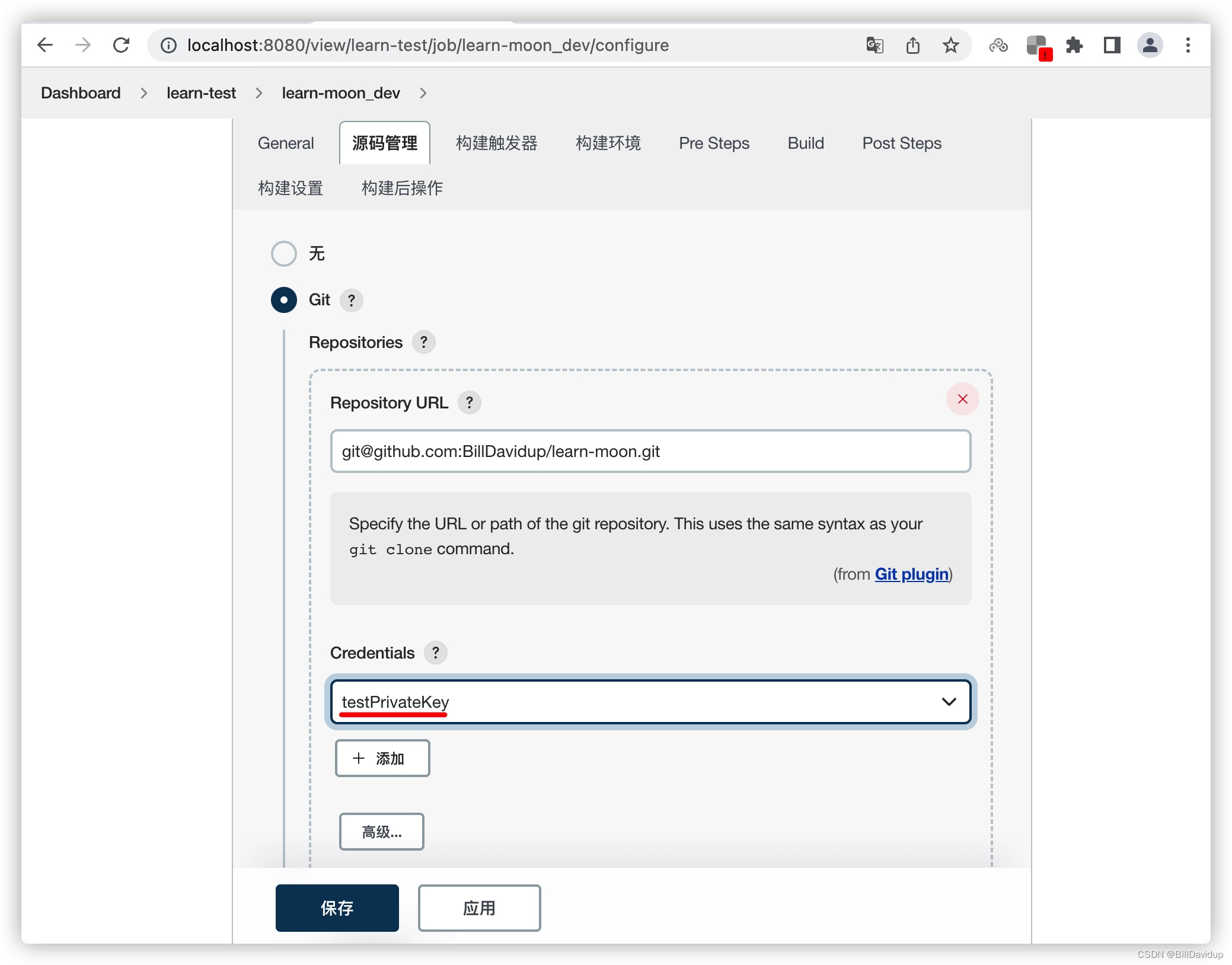The height and width of the screenshot is (965, 1232).
Task: Open the translate page icon
Action: coord(874,45)
